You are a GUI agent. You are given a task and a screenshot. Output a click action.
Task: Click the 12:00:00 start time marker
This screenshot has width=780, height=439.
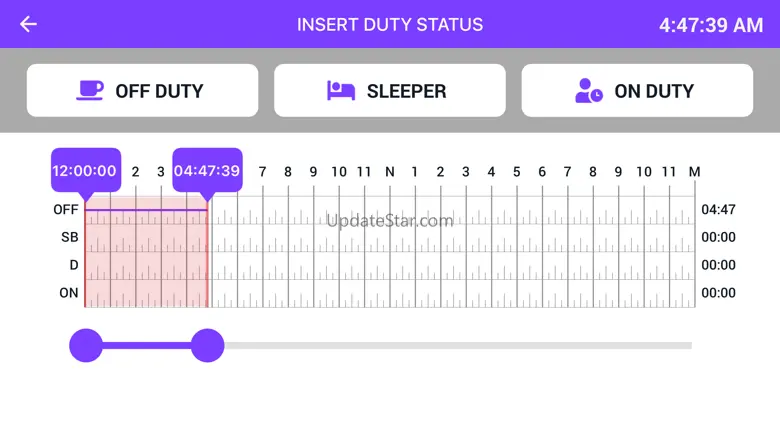(x=85, y=170)
